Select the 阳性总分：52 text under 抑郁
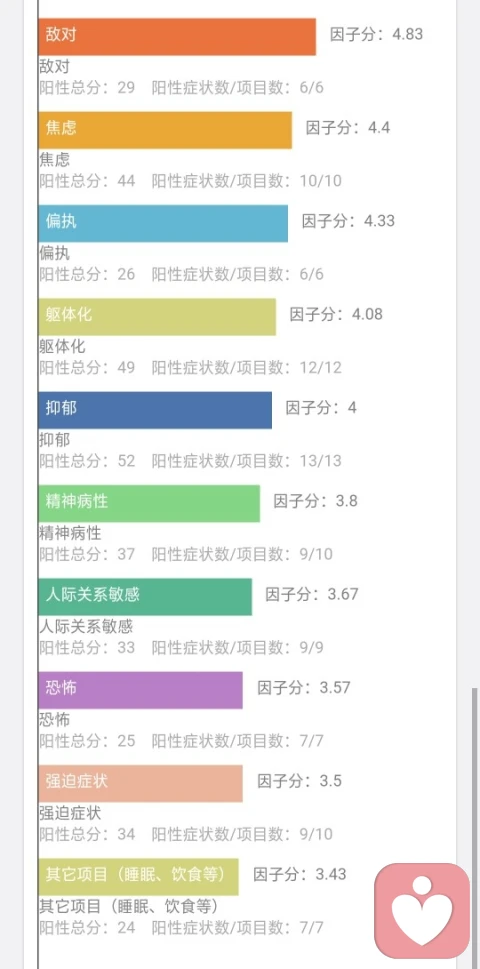The image size is (480, 969). (x=87, y=461)
